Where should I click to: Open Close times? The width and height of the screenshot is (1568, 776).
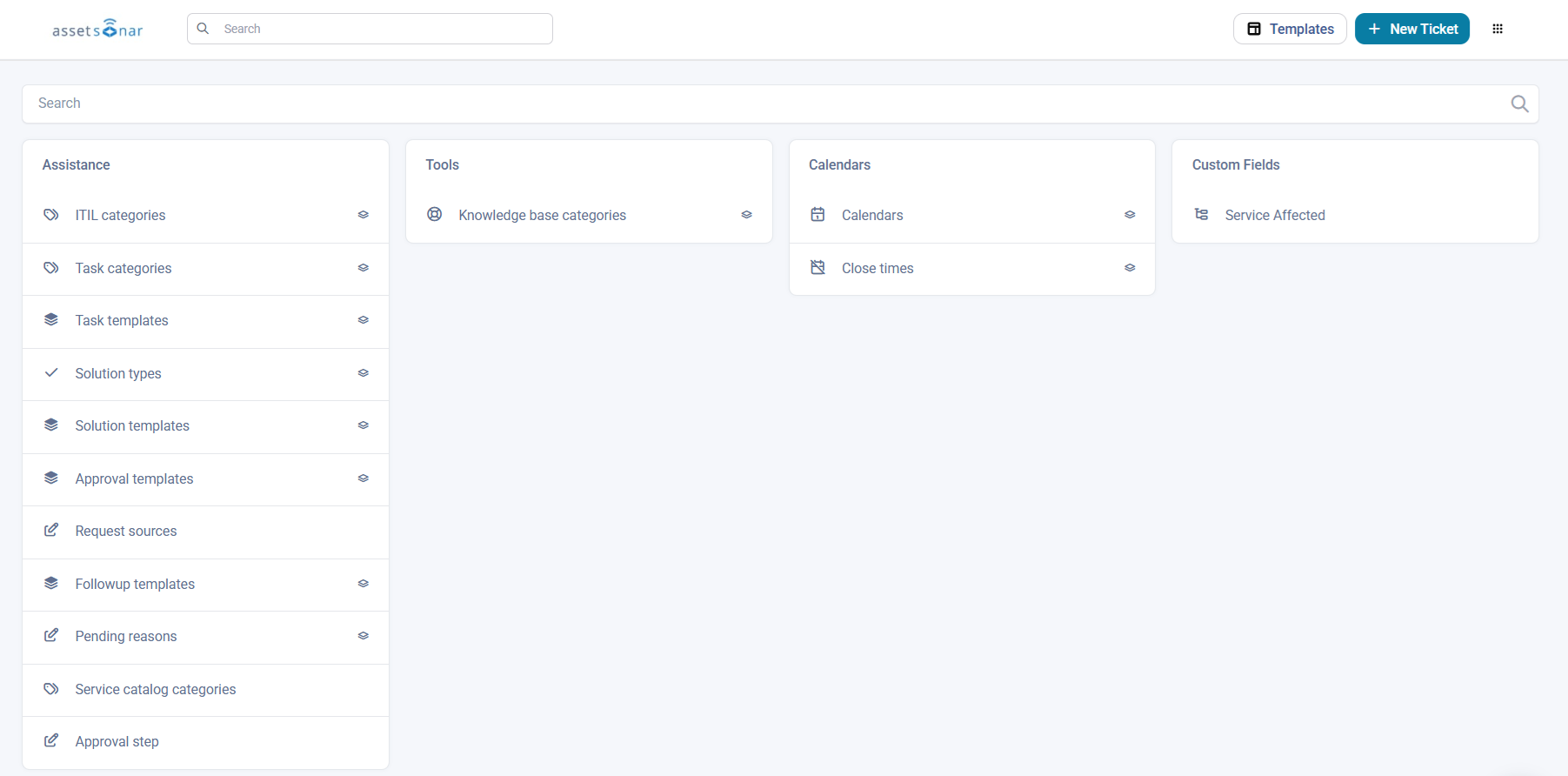coord(877,268)
